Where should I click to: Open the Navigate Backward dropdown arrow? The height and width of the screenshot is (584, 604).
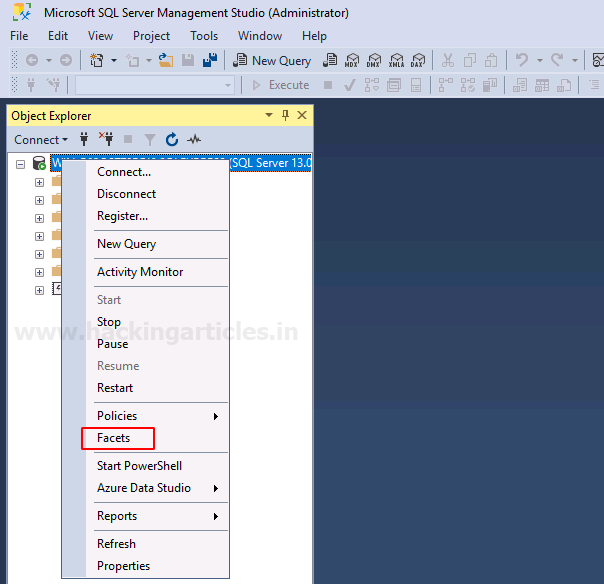click(x=49, y=60)
